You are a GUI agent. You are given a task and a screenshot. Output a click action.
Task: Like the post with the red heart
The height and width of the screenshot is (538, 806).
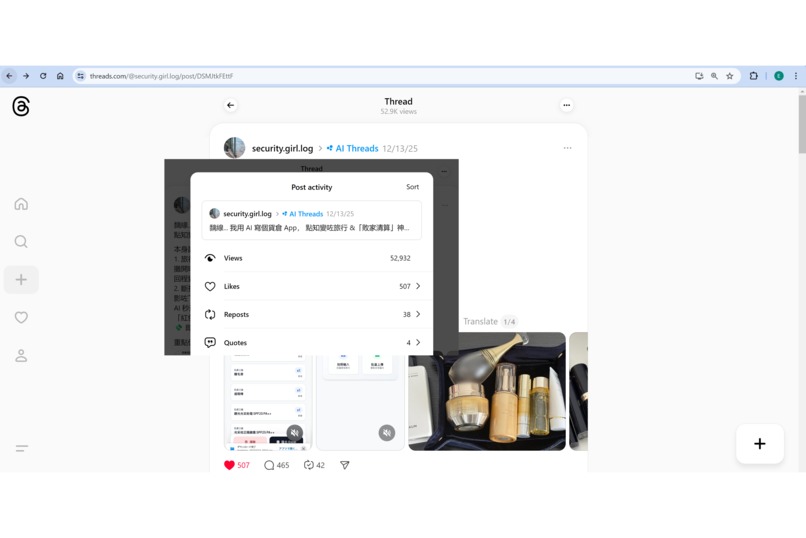click(x=229, y=465)
